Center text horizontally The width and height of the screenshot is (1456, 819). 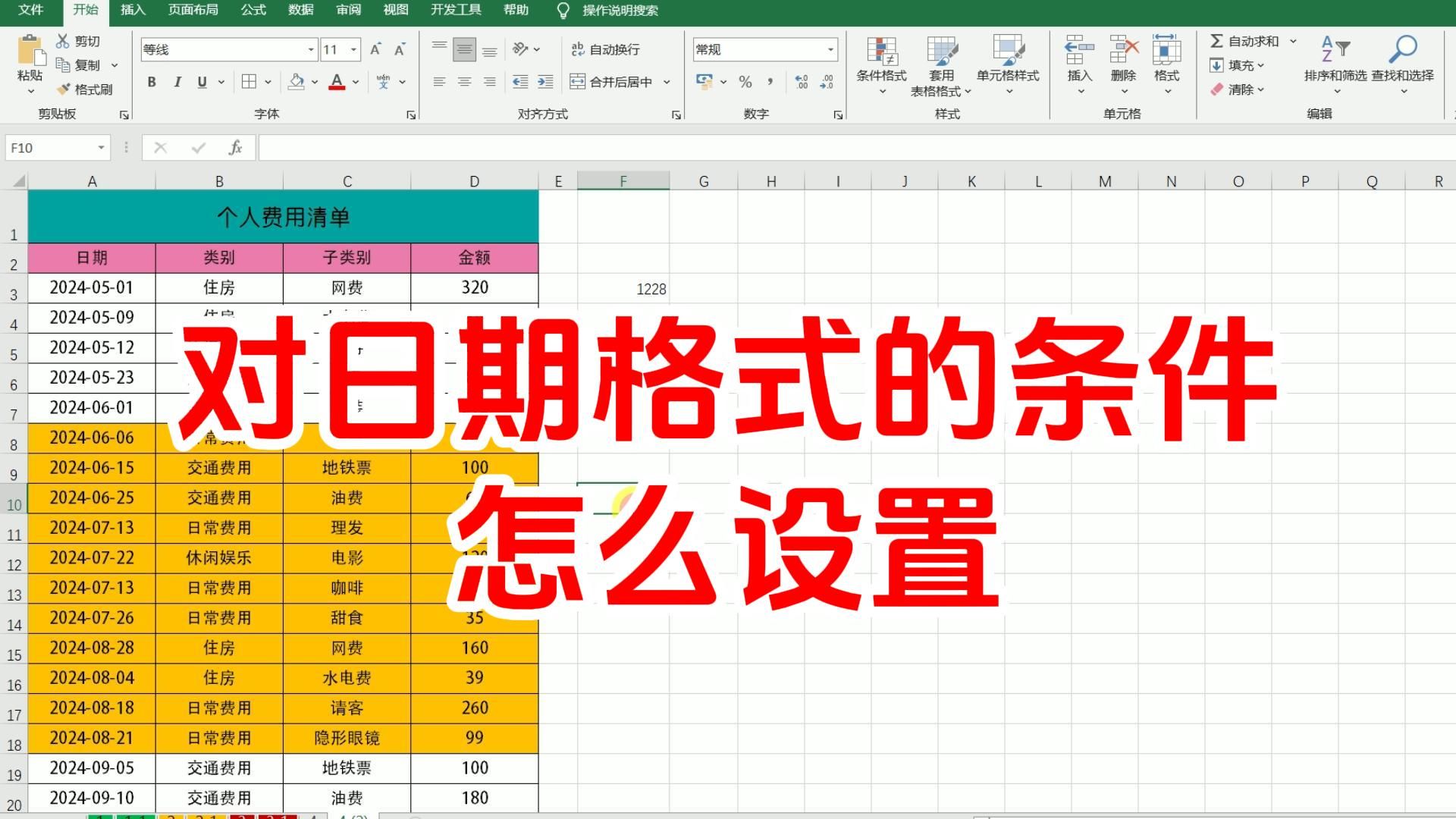coord(464,82)
